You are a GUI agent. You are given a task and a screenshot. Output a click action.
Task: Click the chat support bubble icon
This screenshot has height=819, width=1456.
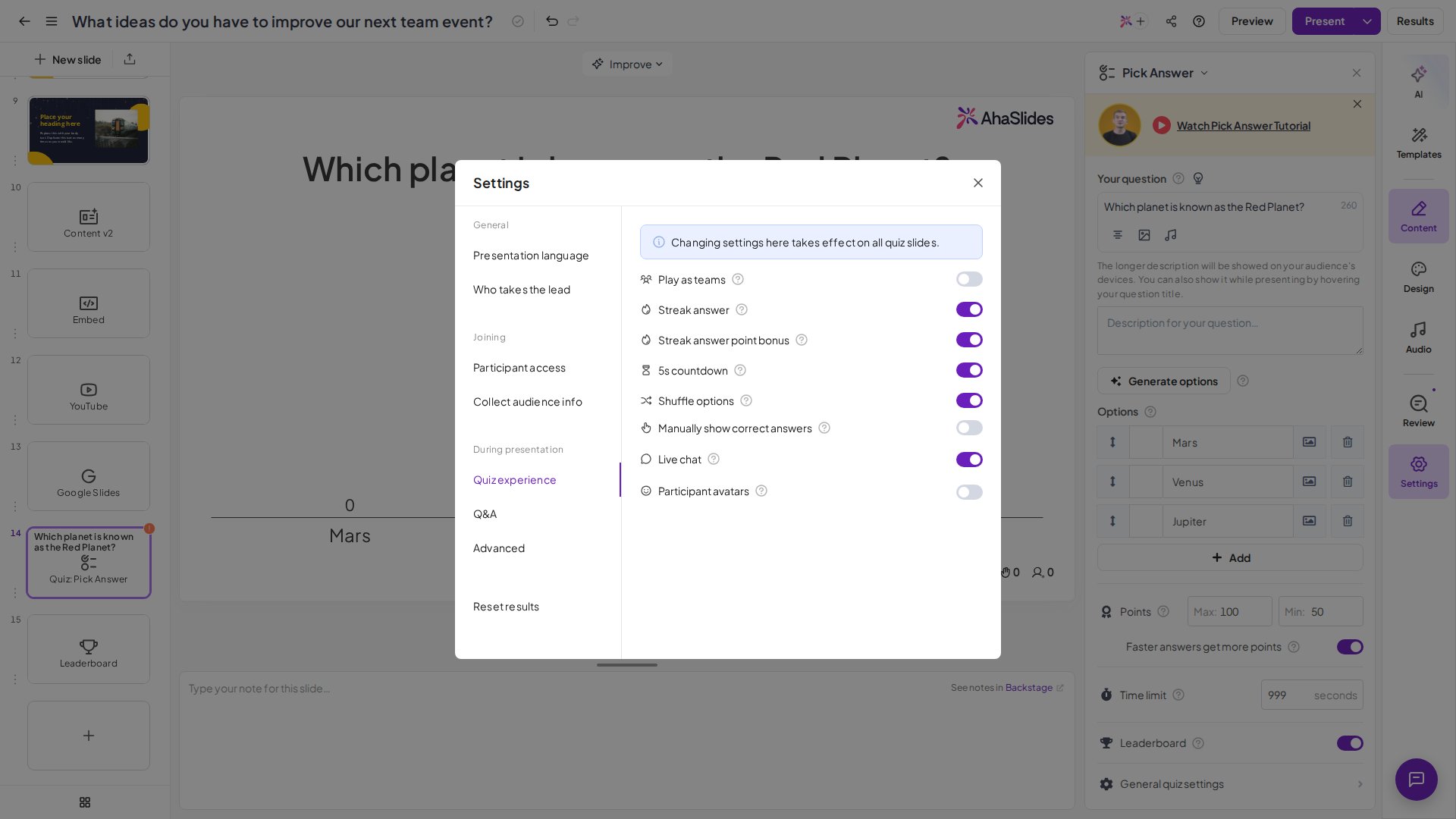coord(1417,779)
